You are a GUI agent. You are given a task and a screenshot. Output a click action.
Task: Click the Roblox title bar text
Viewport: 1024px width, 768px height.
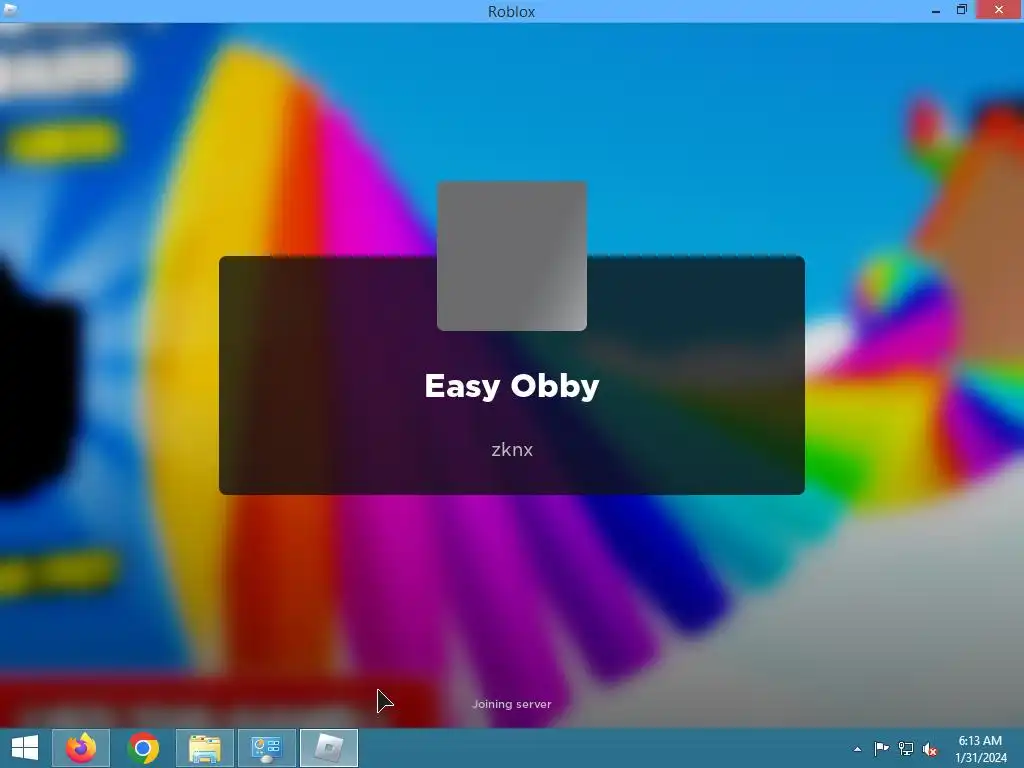511,11
